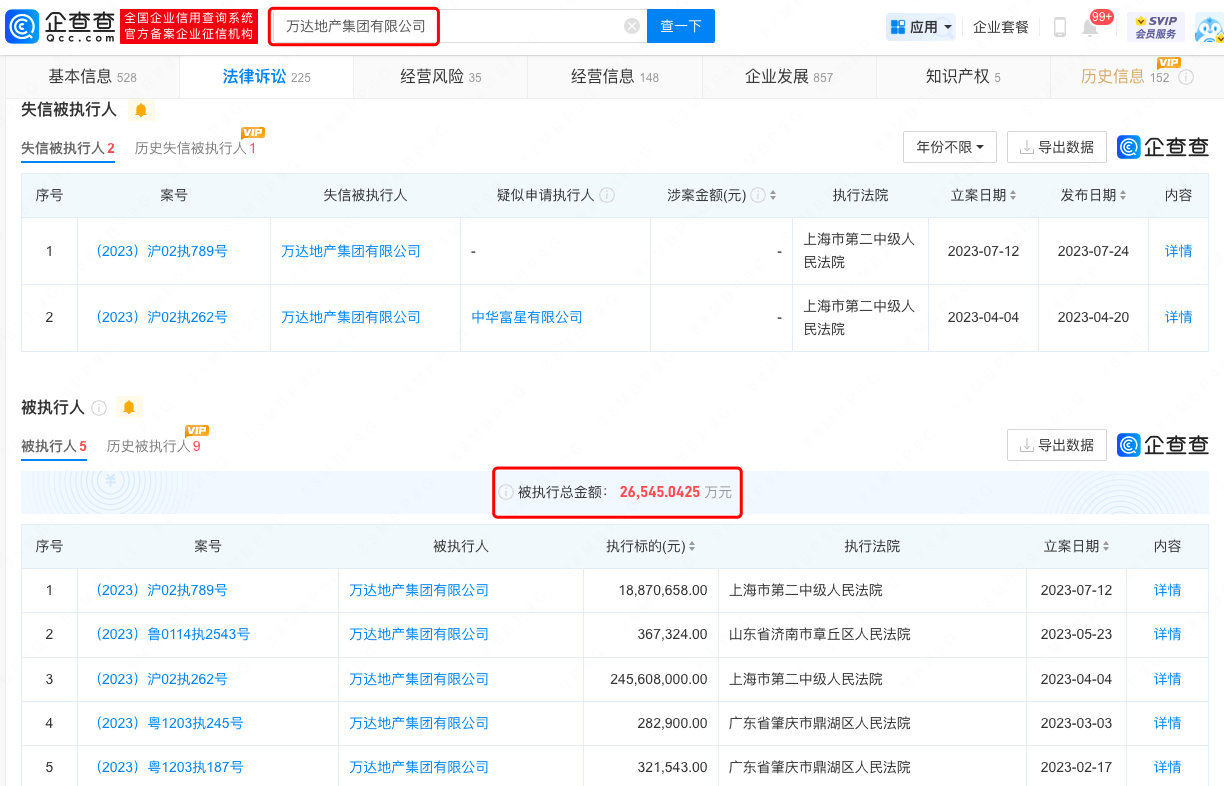The height and width of the screenshot is (786, 1224).
Task: Switch to 基本信息 tab
Action: pos(92,77)
